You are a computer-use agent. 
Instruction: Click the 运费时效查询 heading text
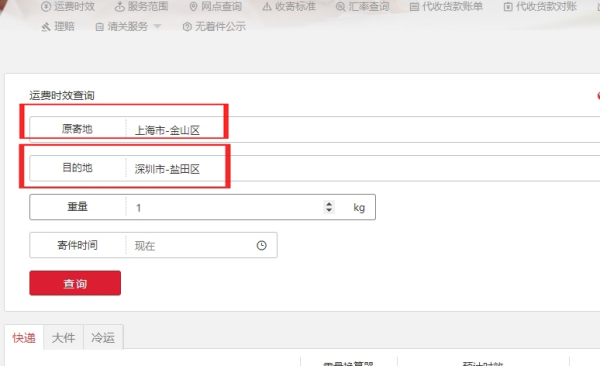[x=62, y=95]
